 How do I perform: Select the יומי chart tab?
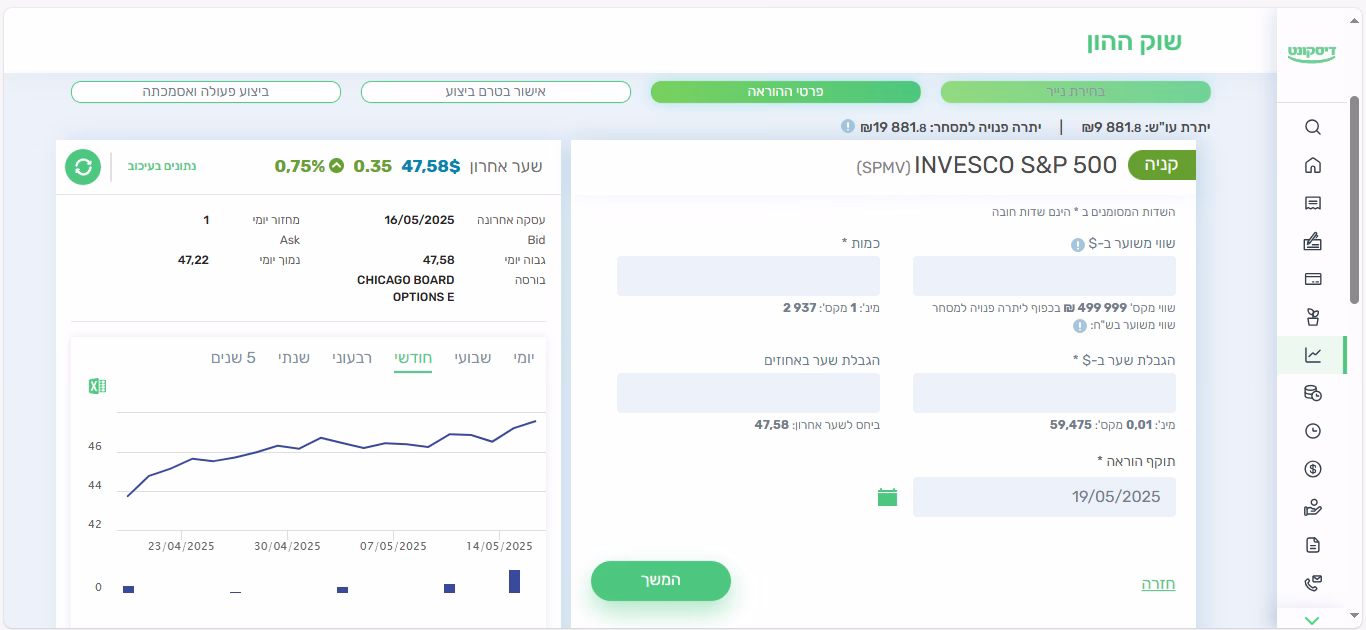[x=524, y=358]
